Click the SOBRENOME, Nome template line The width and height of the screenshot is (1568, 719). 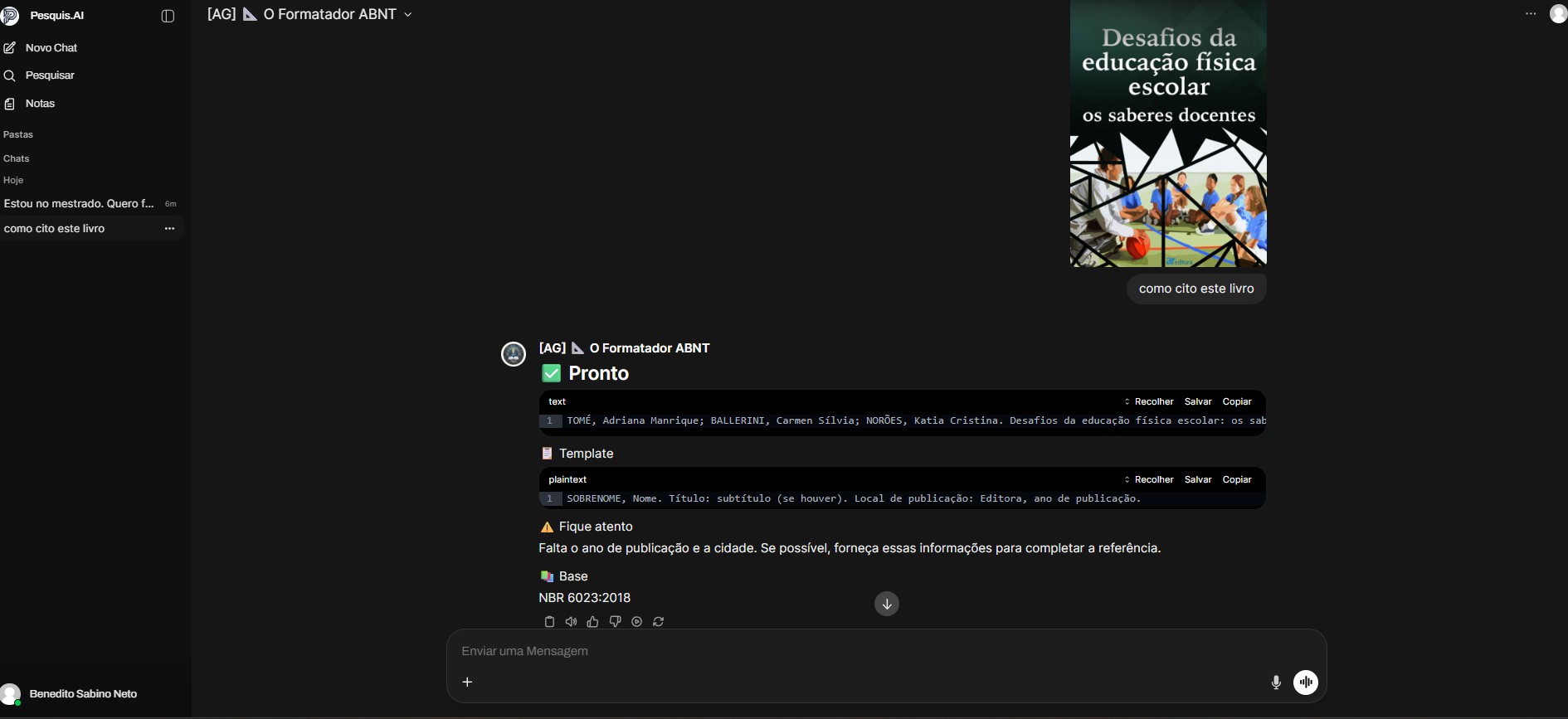(x=854, y=498)
